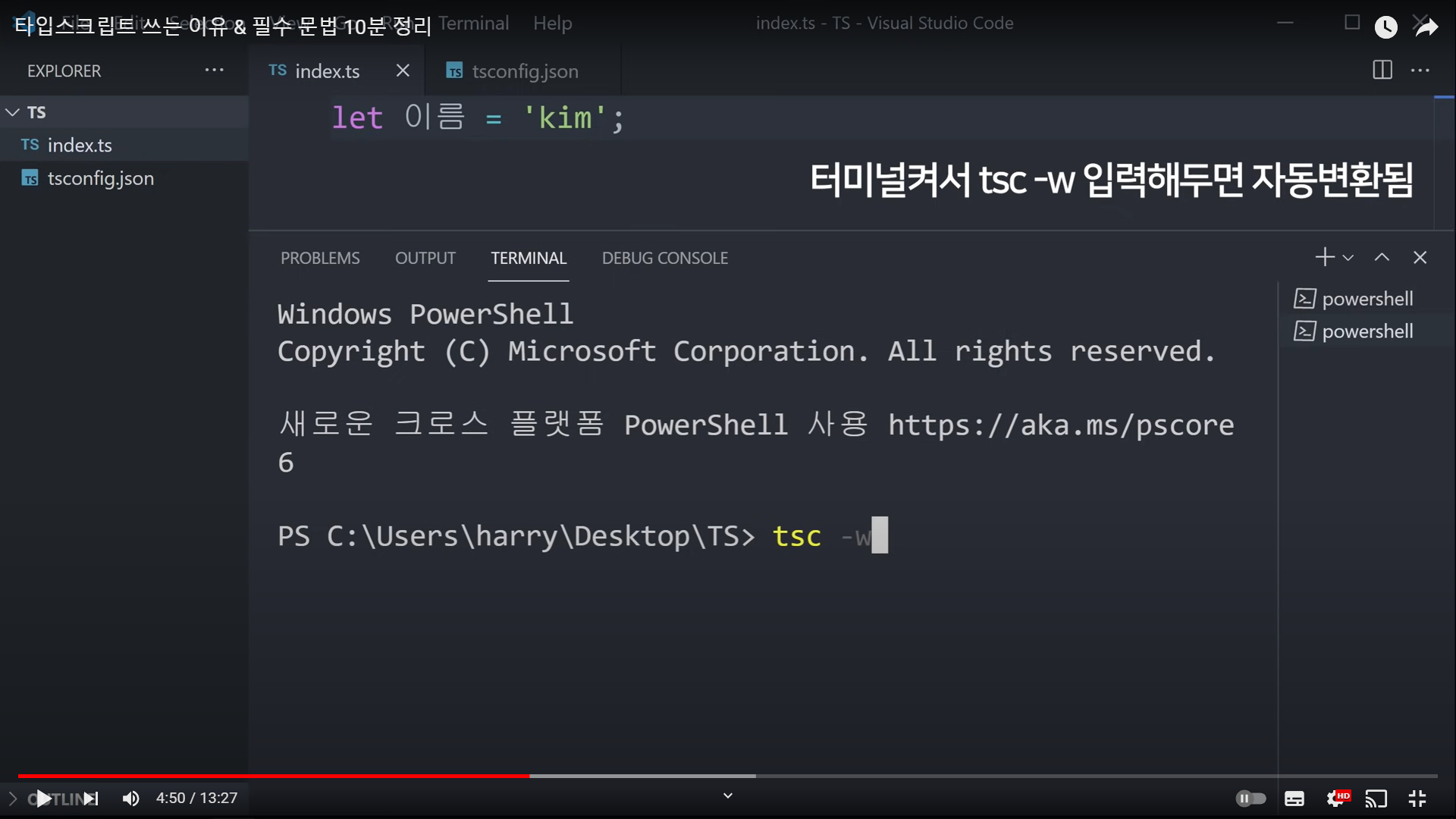
Task: Open the OUTPUT panel tab
Action: coord(425,258)
